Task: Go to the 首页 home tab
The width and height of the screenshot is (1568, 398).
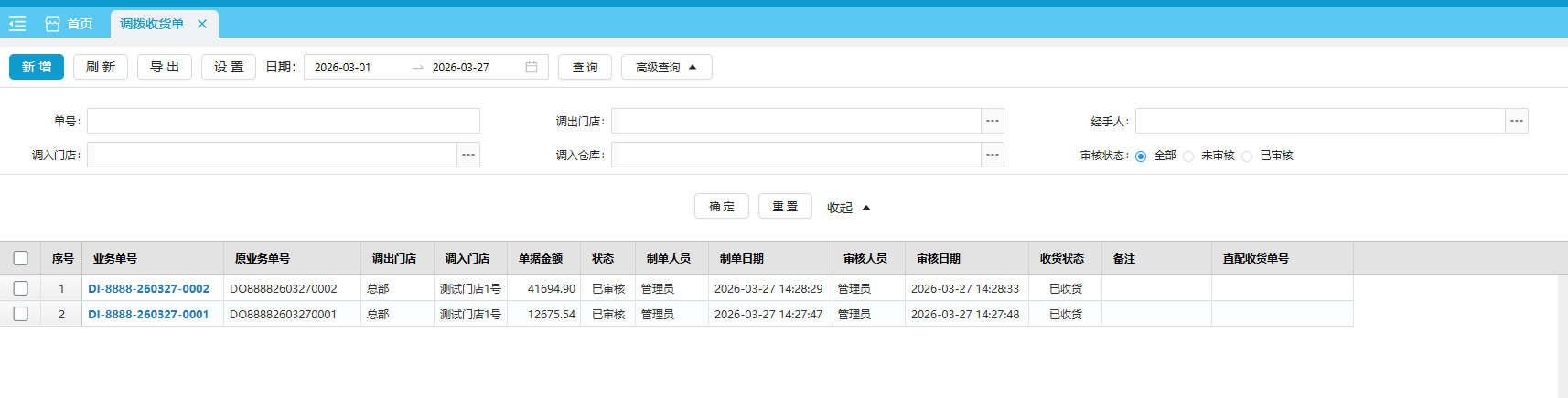Action: (70, 24)
